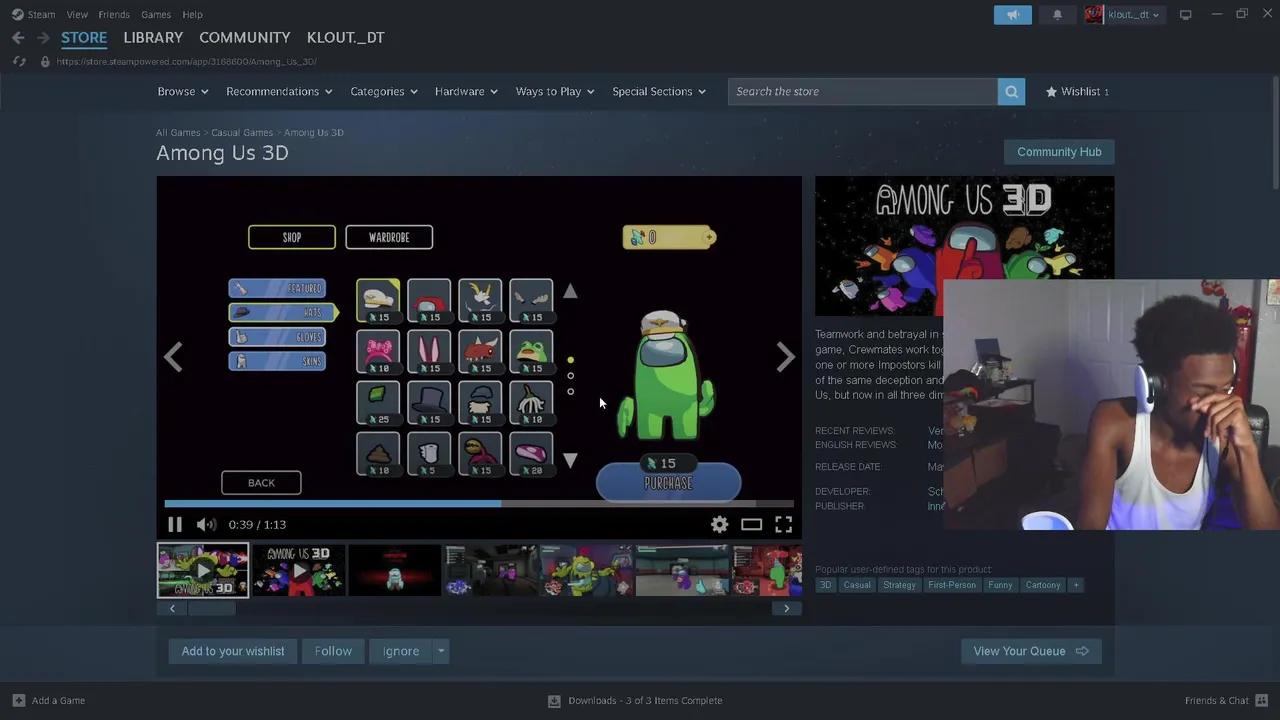This screenshot has width=1280, height=720.
Task: Expand the Browse dropdown
Action: [182, 91]
